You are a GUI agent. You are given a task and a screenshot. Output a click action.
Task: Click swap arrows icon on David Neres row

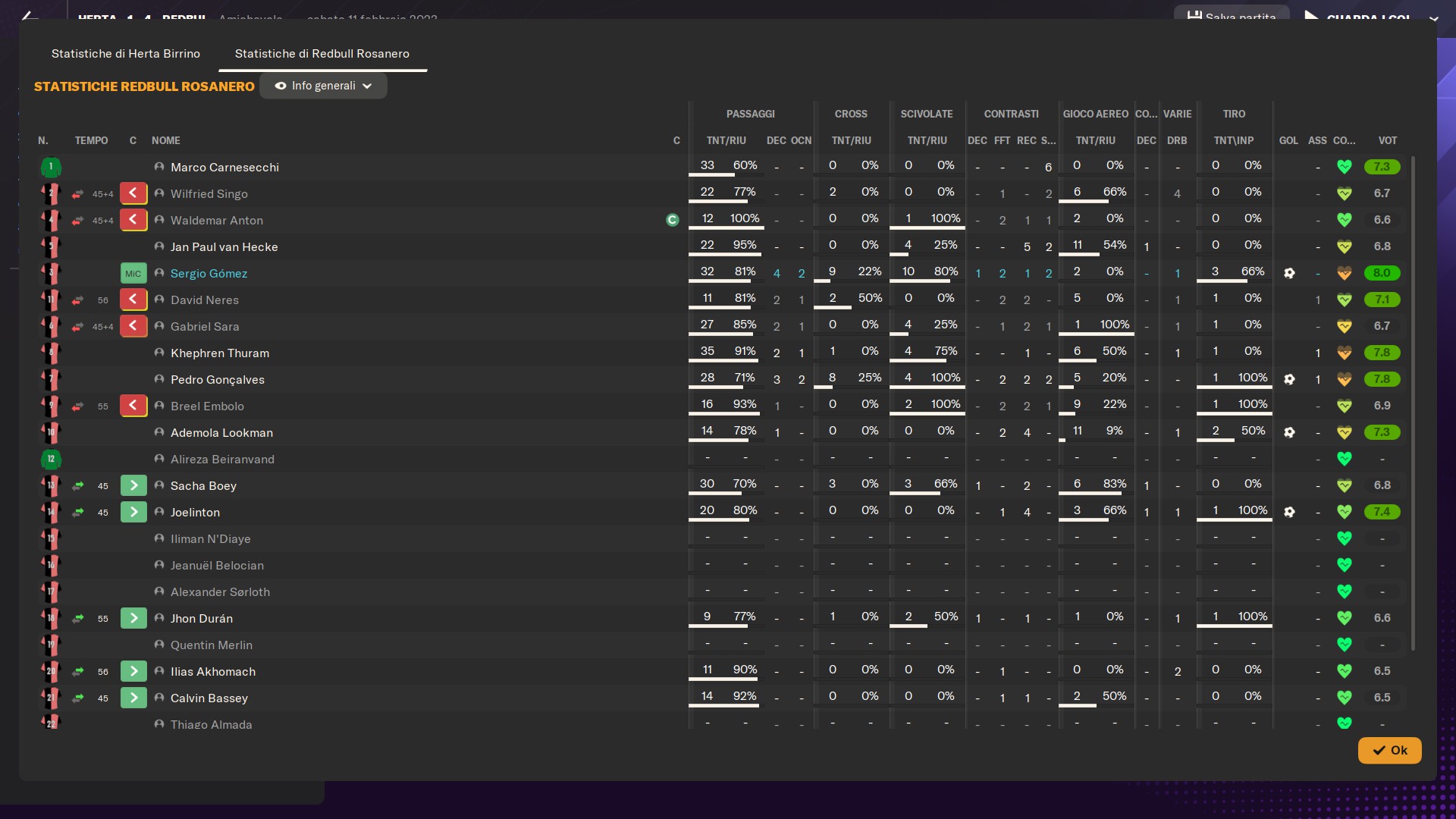(77, 300)
